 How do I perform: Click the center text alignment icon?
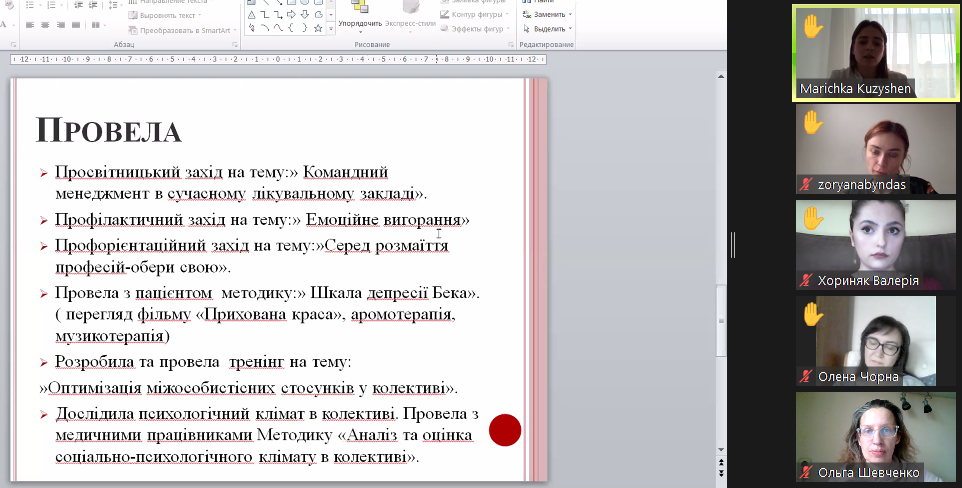47,23
